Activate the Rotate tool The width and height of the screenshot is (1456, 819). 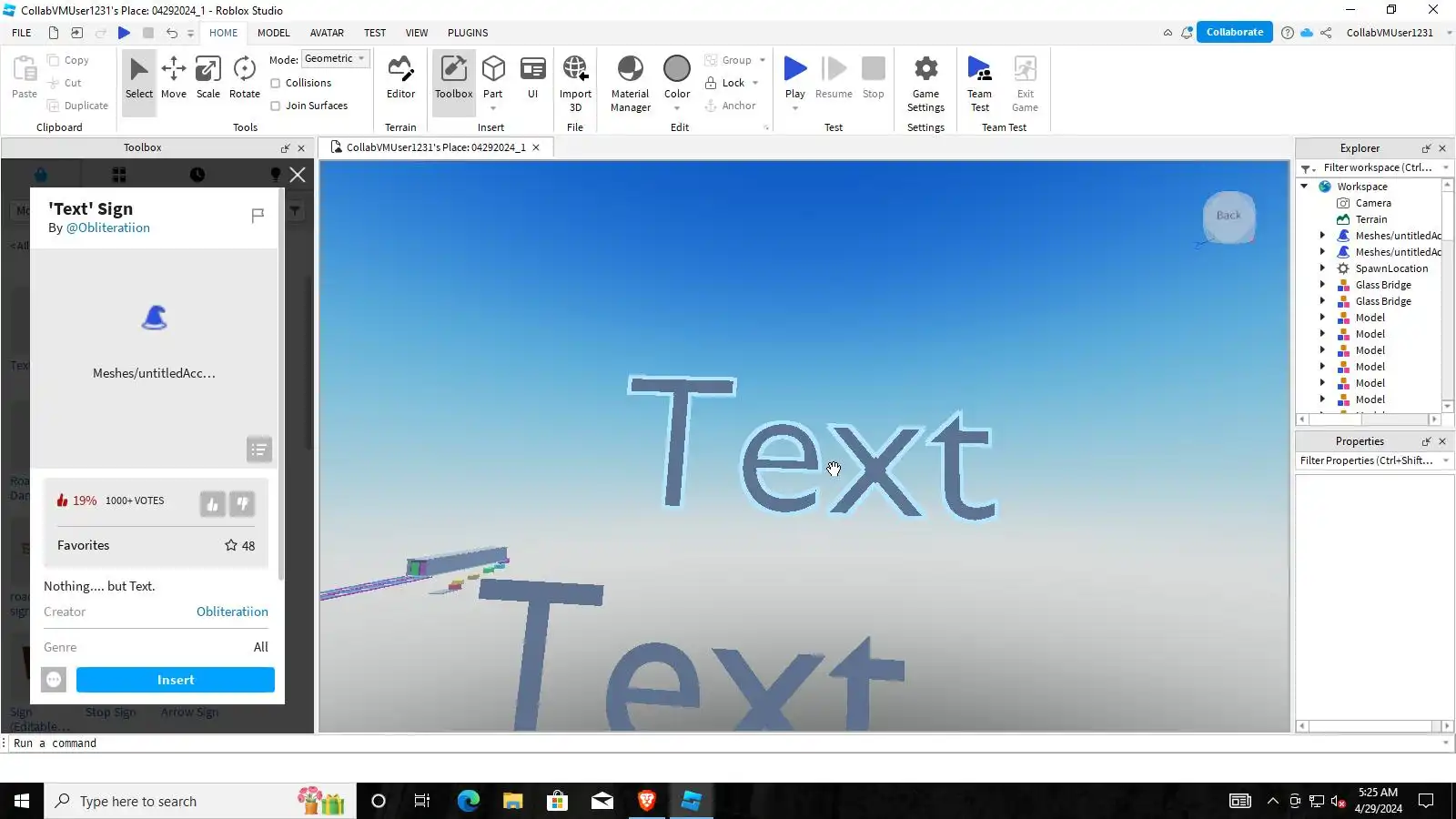244,78
